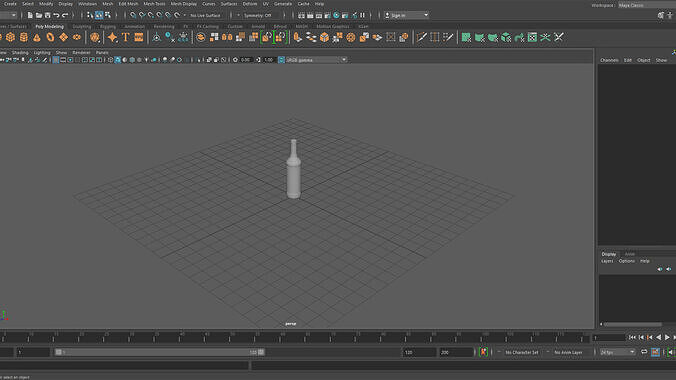676x380 pixels.
Task: Click the SVG tool icon
Action: tap(139, 38)
